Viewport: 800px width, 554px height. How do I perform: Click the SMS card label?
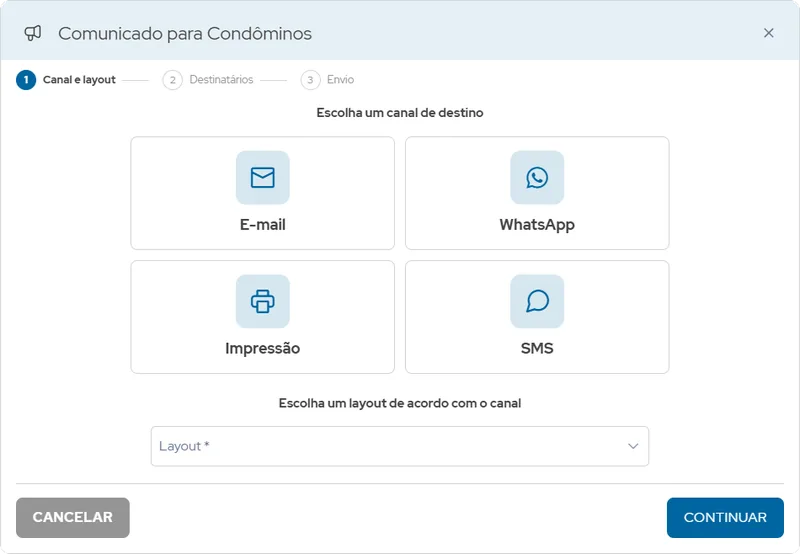pyautogui.click(x=537, y=348)
